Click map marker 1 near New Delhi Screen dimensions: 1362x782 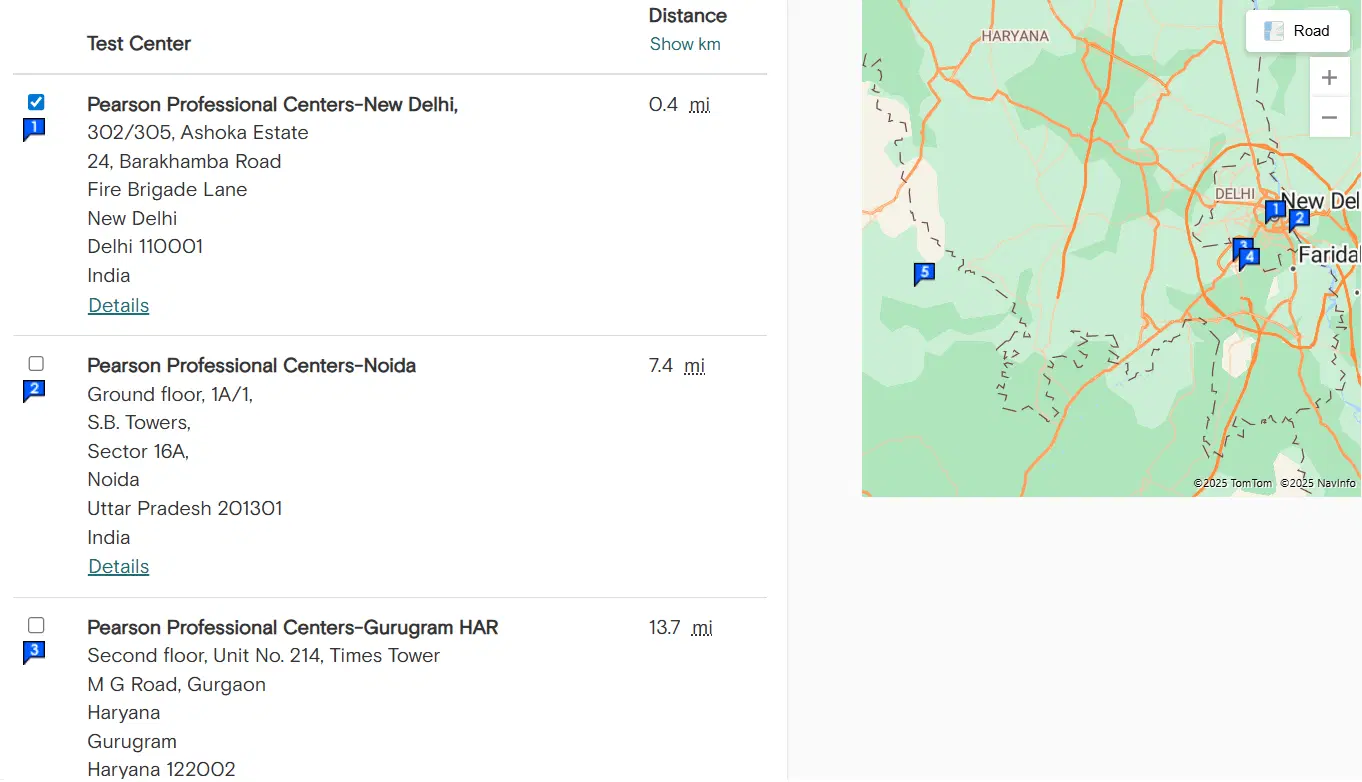click(x=1275, y=210)
